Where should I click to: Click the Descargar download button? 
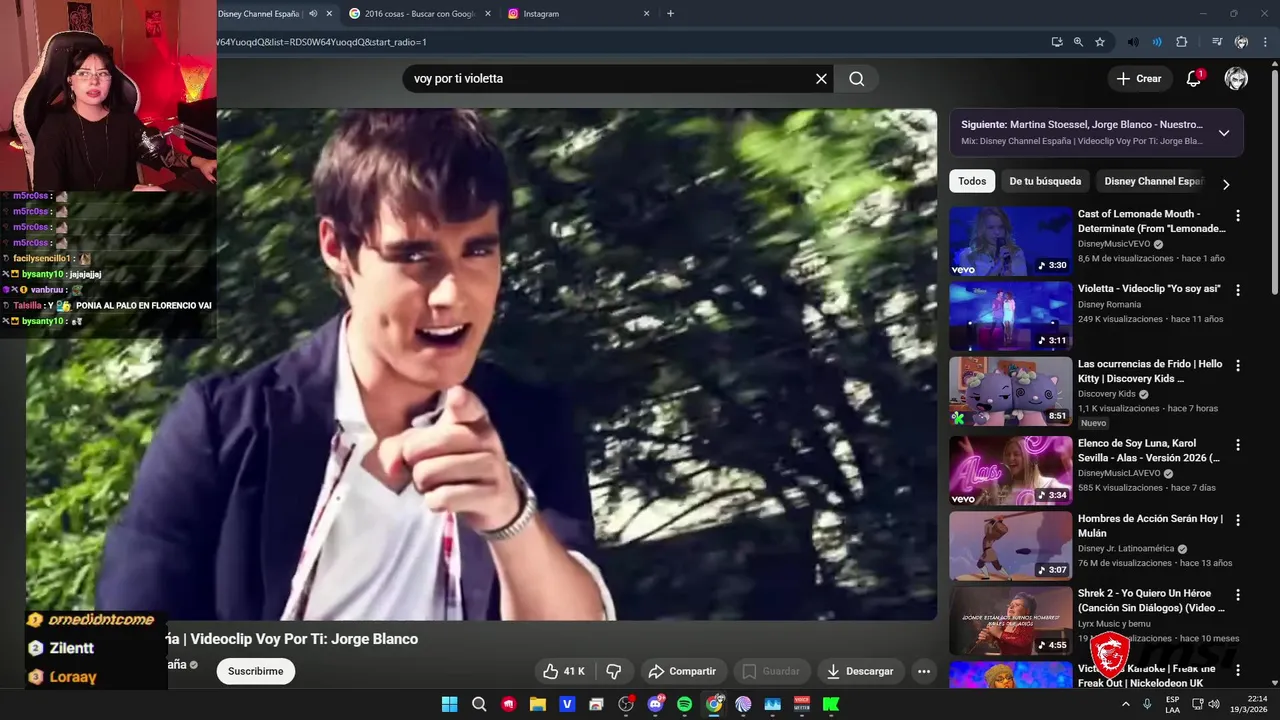click(x=860, y=671)
